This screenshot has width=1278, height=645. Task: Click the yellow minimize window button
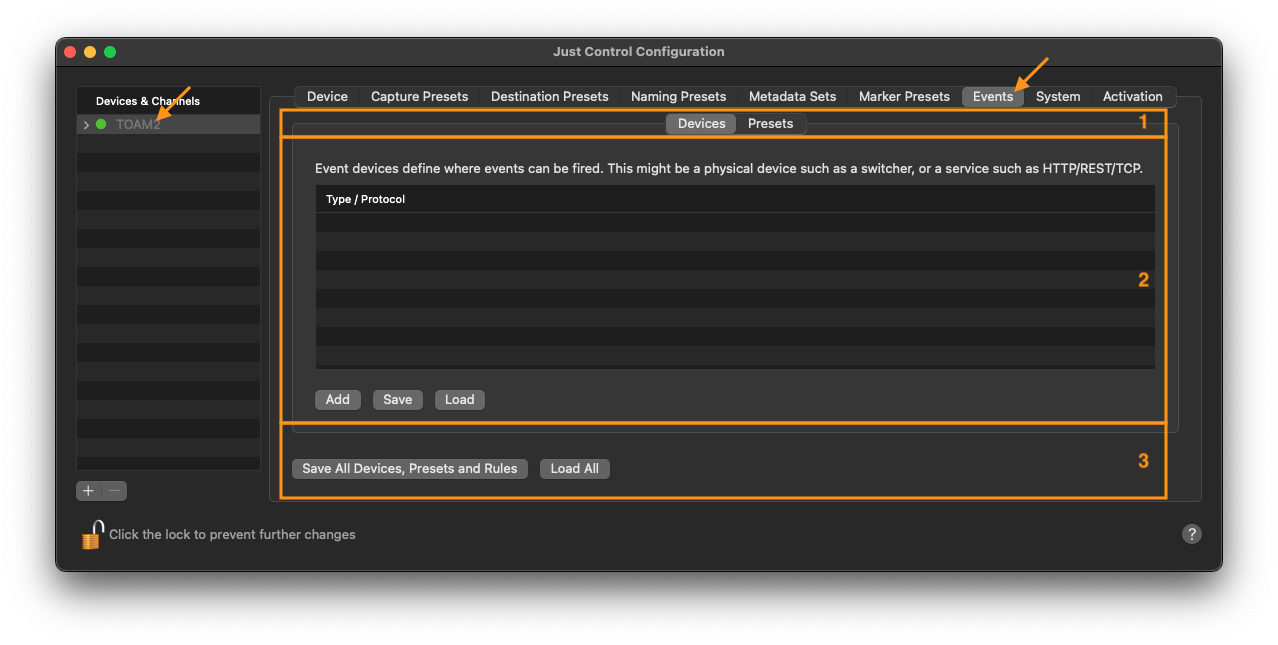tap(90, 52)
